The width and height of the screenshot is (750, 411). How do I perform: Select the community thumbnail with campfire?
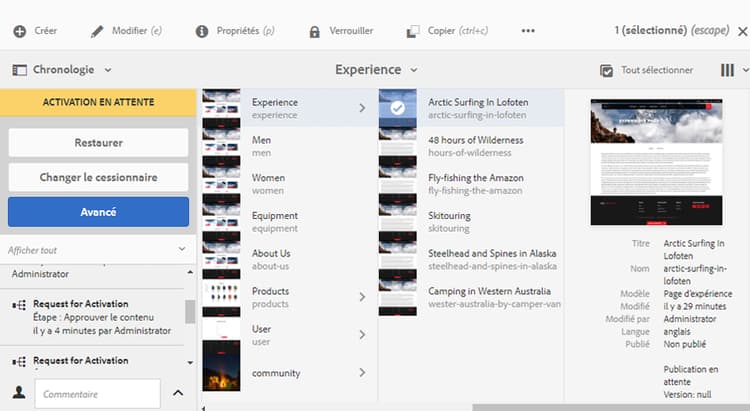point(221,366)
